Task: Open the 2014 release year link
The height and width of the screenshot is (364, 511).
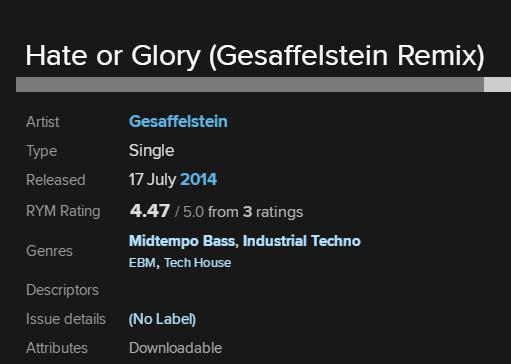Action: pos(198,179)
